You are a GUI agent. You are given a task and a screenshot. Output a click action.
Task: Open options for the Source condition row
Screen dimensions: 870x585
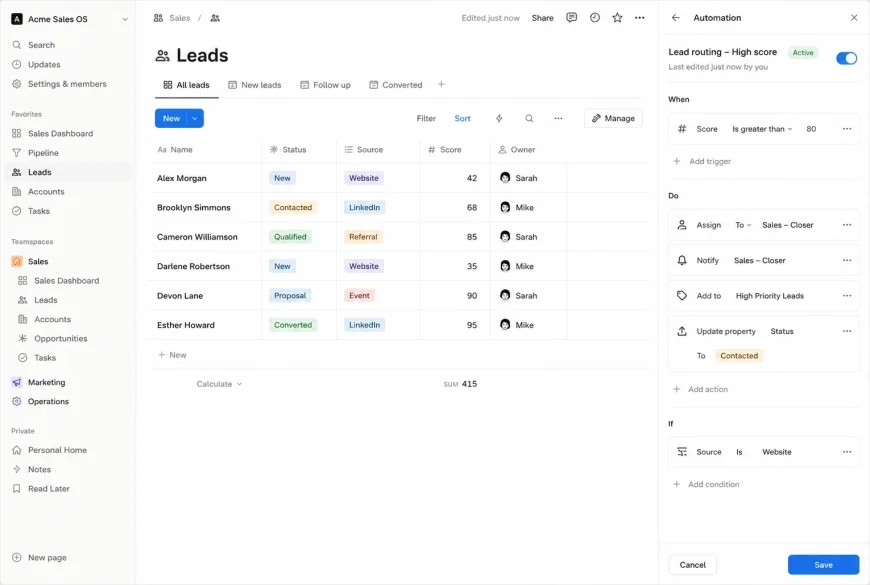(847, 452)
